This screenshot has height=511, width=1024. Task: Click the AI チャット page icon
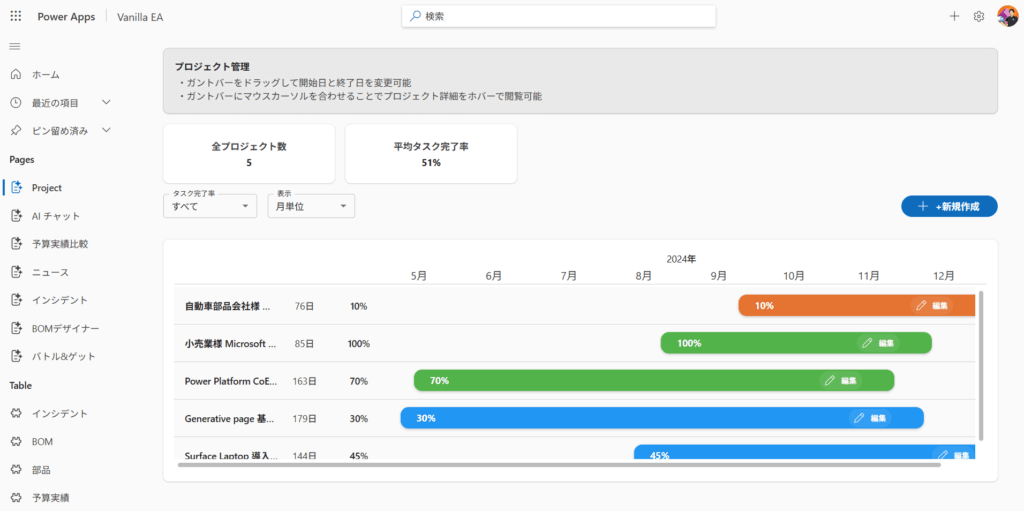[x=16, y=216]
